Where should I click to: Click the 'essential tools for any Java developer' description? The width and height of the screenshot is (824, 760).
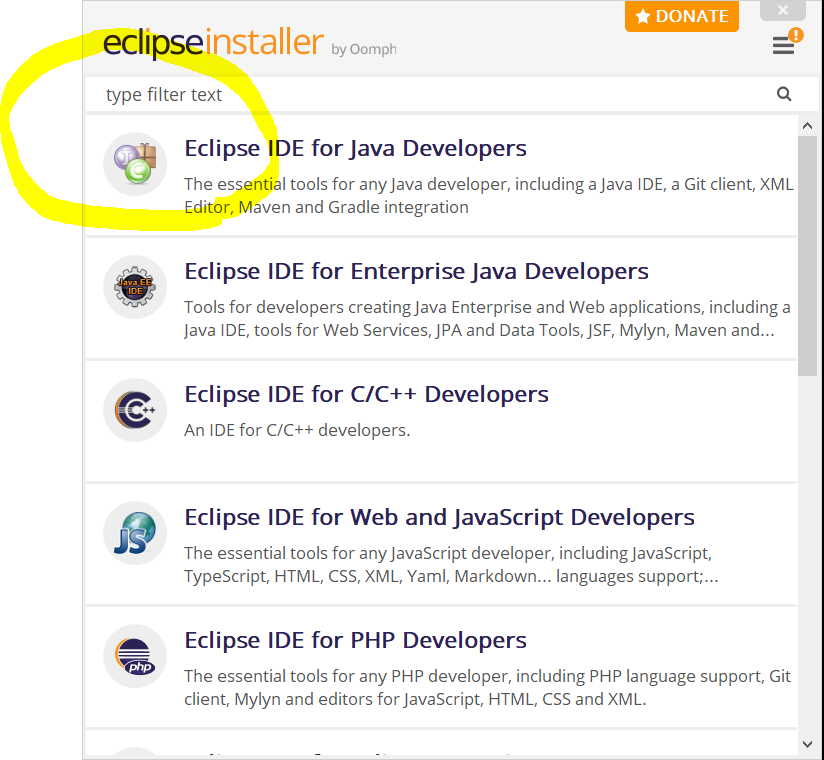pos(489,196)
